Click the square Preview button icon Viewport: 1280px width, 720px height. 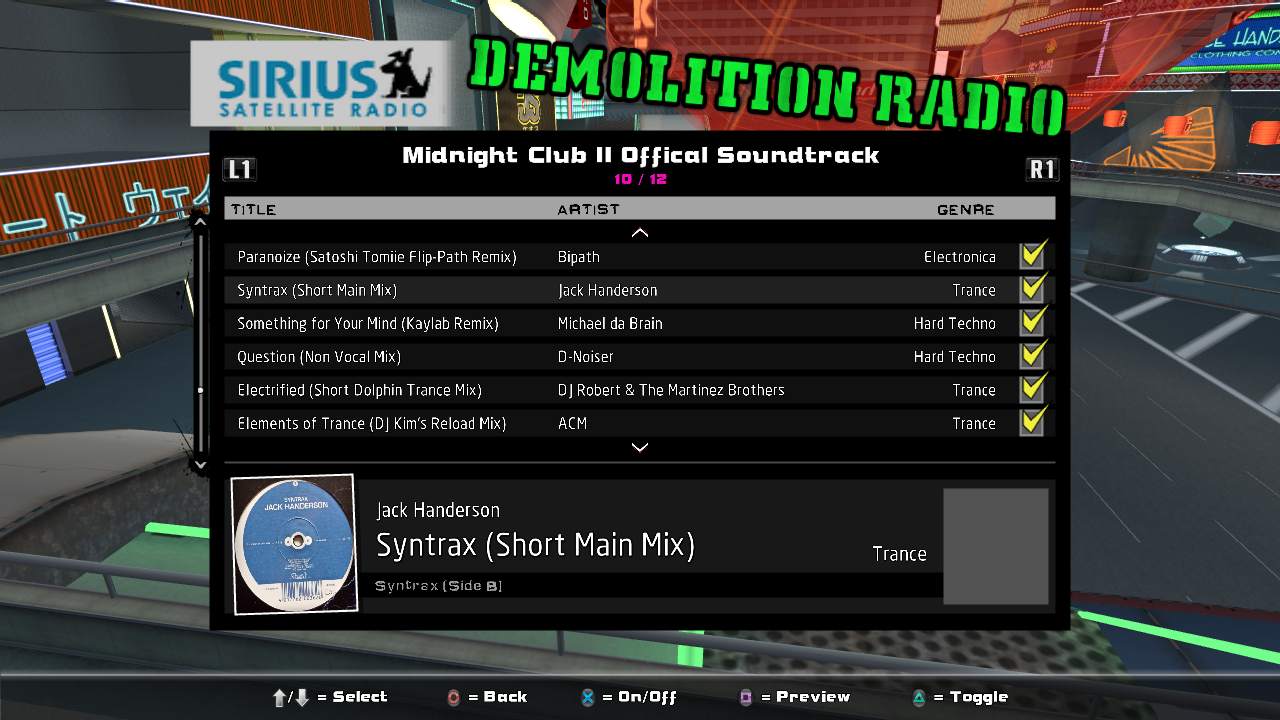coord(745,698)
